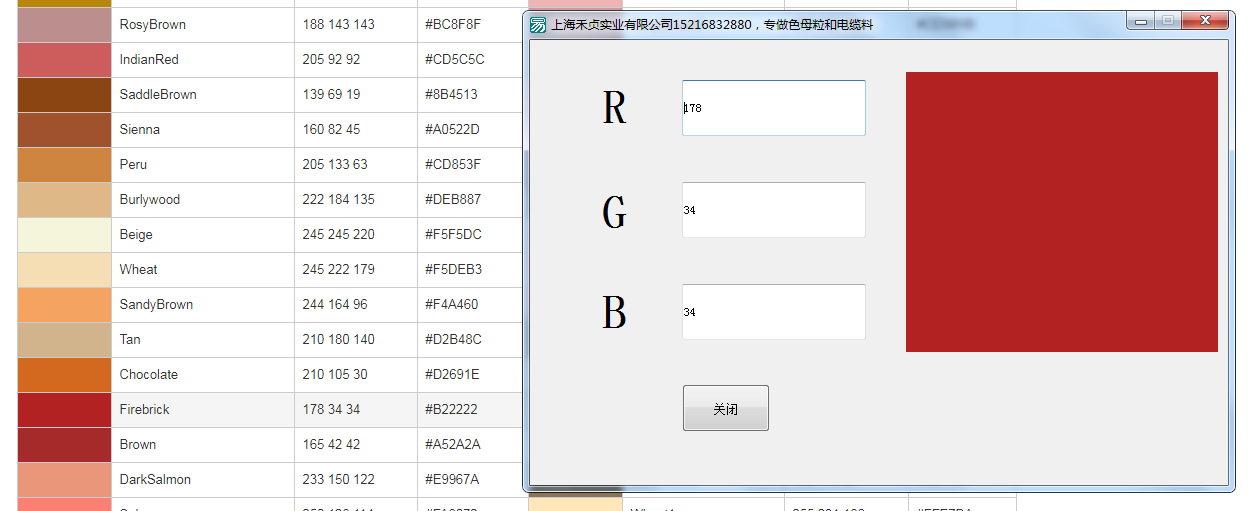Minimize the RGB dialog window
The width and height of the screenshot is (1255, 511).
point(1141,20)
